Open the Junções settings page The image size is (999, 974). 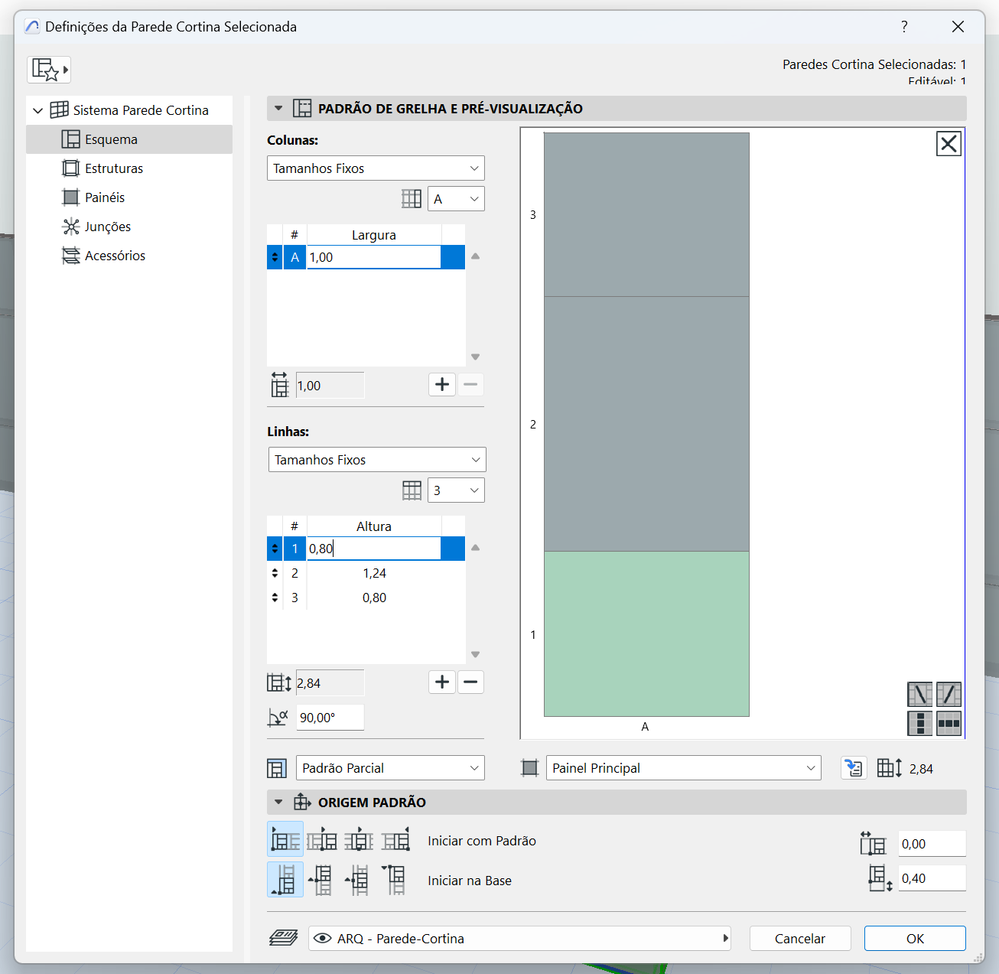96,226
